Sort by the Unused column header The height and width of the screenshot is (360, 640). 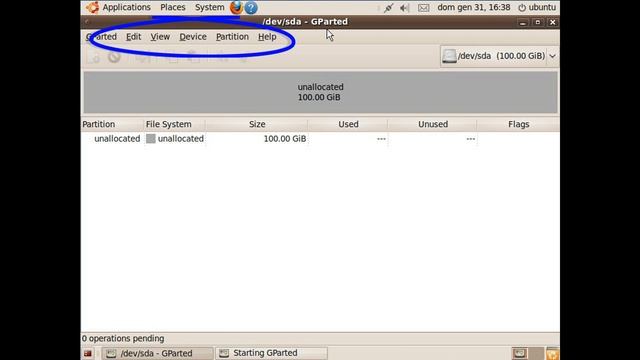(433, 124)
